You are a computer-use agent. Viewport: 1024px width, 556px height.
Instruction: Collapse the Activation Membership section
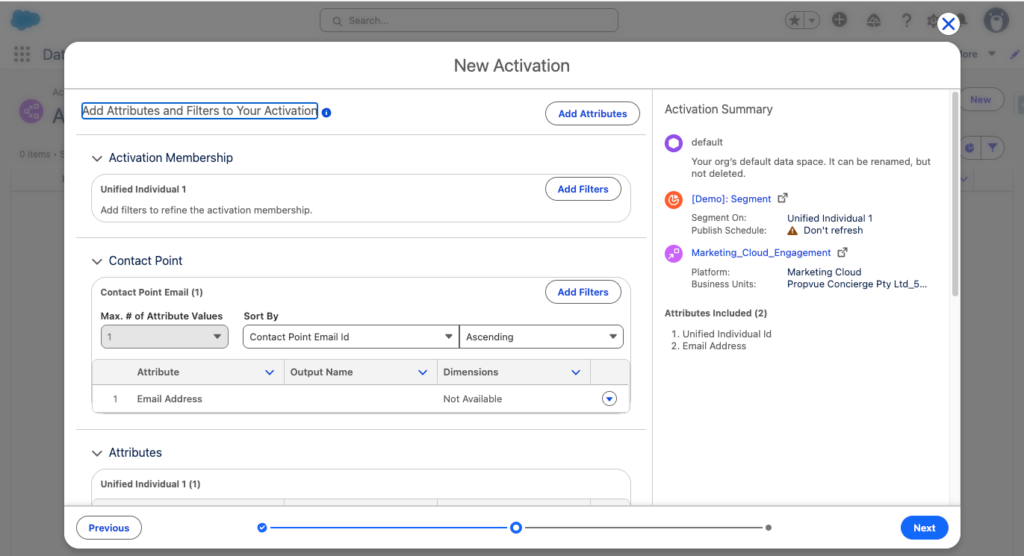pyautogui.click(x=97, y=158)
